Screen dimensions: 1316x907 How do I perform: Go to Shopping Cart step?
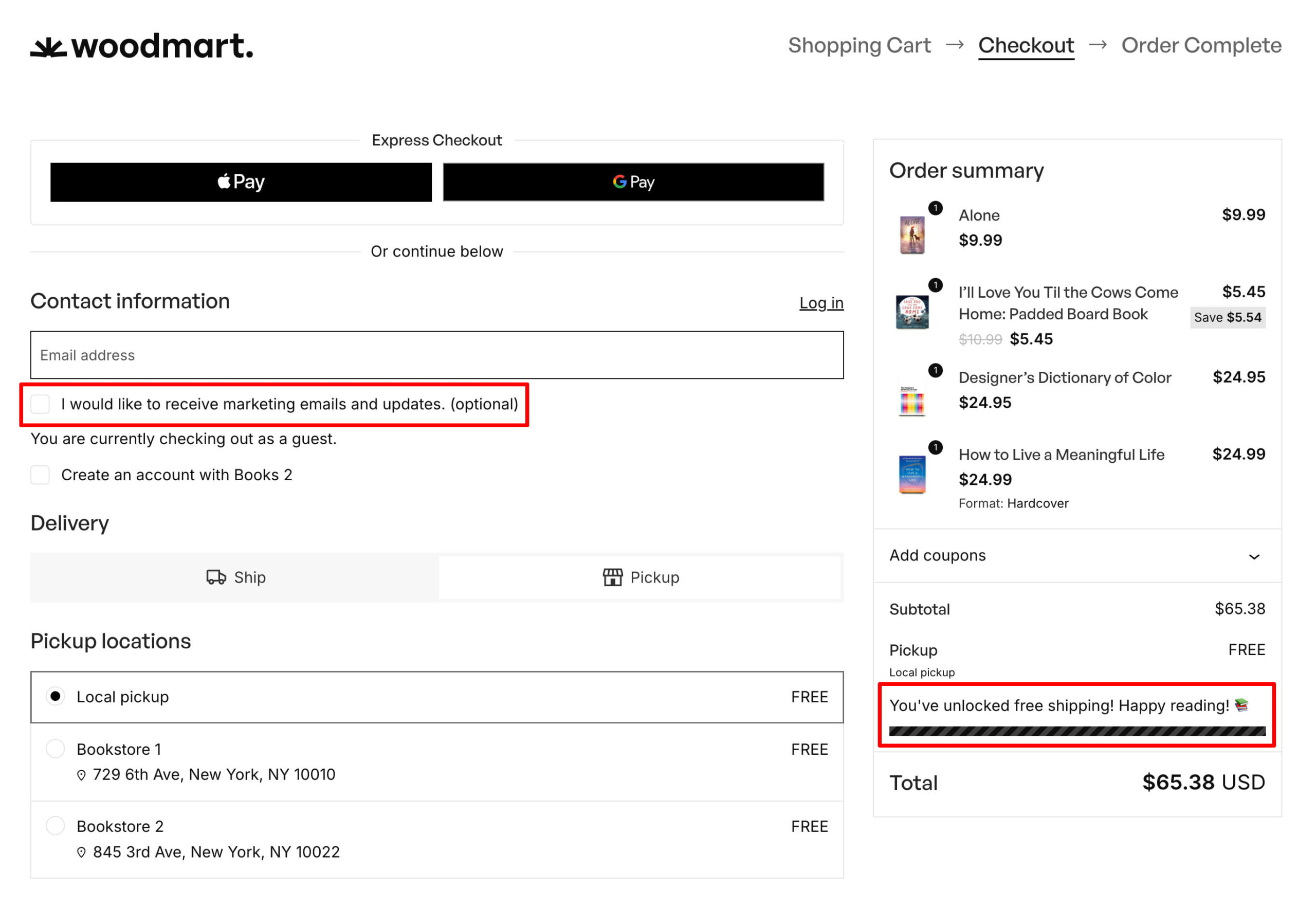tap(859, 45)
